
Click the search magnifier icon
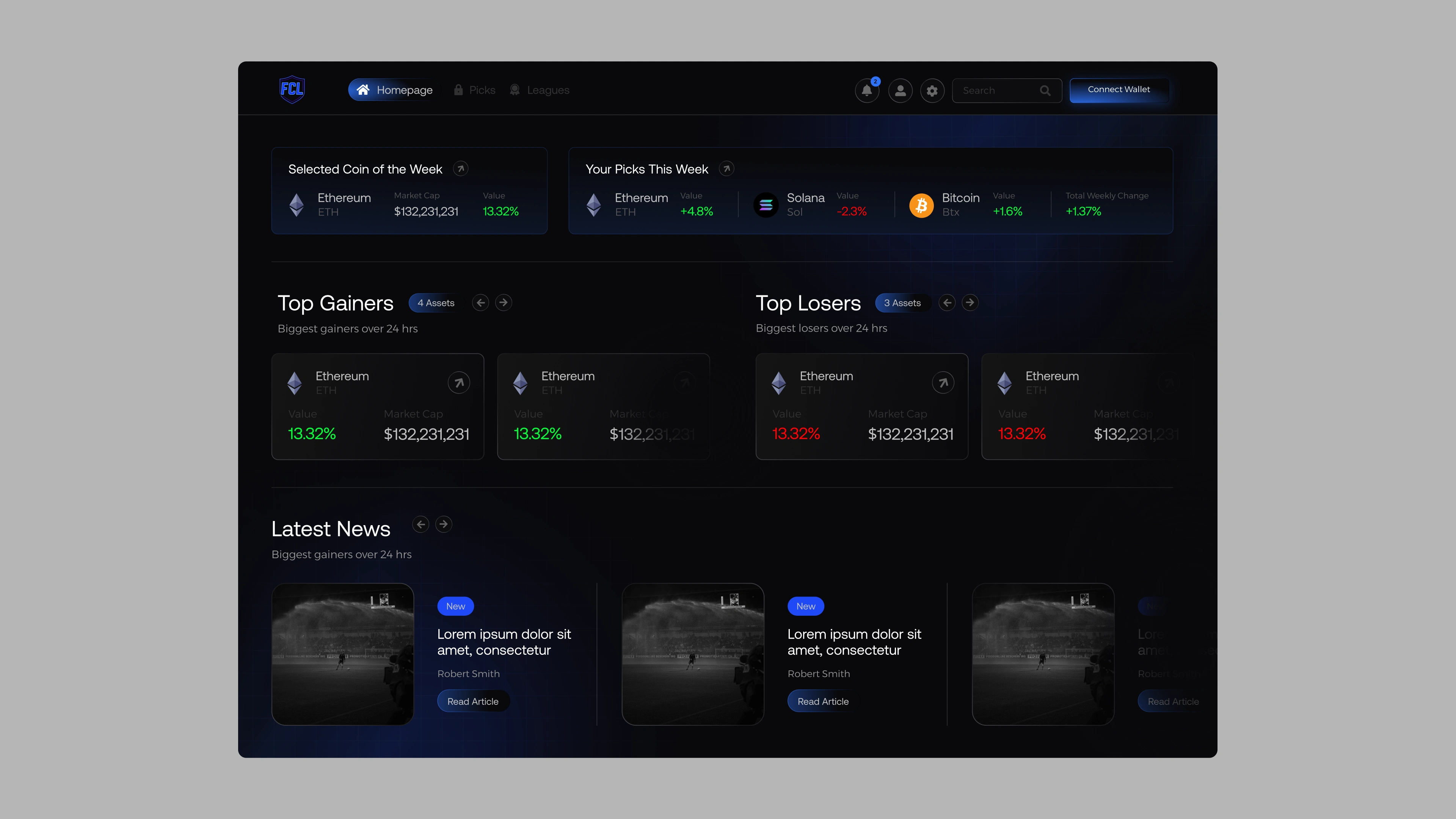click(1045, 91)
